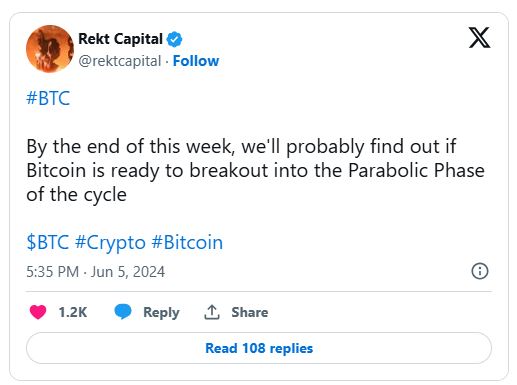517x385 pixels.
Task: Click the tweet body text about Parabolic Phase
Action: [x=255, y=171]
